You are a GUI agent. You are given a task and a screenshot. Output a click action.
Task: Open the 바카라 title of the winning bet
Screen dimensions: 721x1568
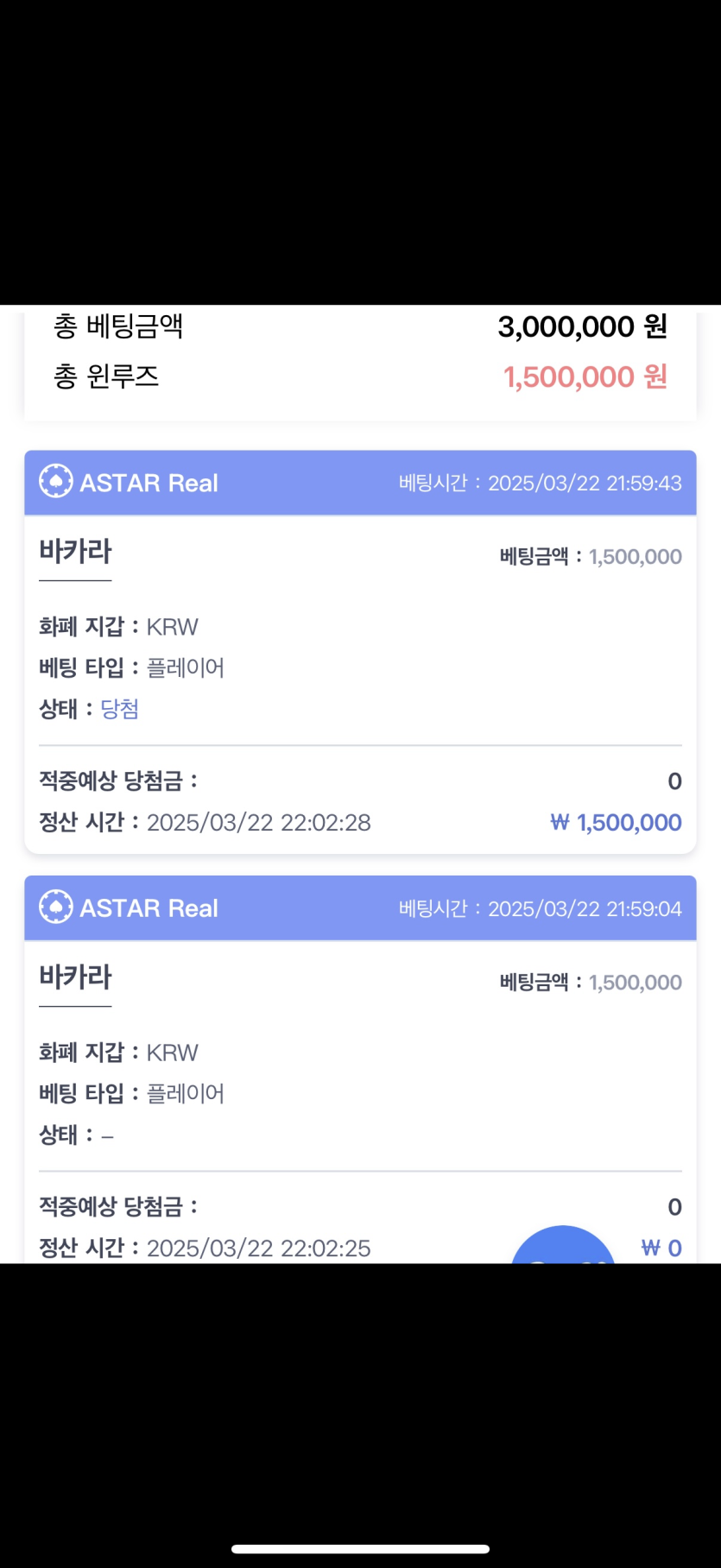coord(75,551)
